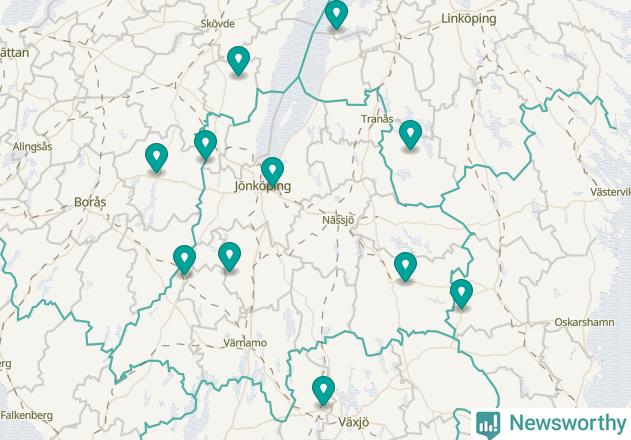The height and width of the screenshot is (440, 631).
Task: Click the easternmost pin northwest of Oskarshamn
Action: click(462, 294)
